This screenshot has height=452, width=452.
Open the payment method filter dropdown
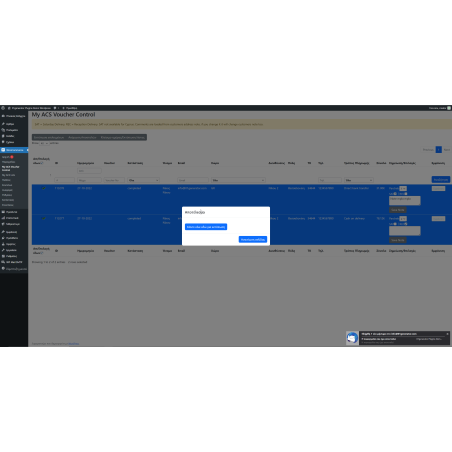pyautogui.click(x=359, y=180)
